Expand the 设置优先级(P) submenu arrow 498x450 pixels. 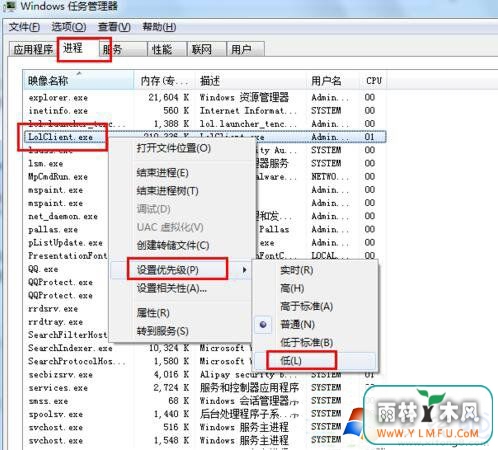pyautogui.click(x=245, y=270)
